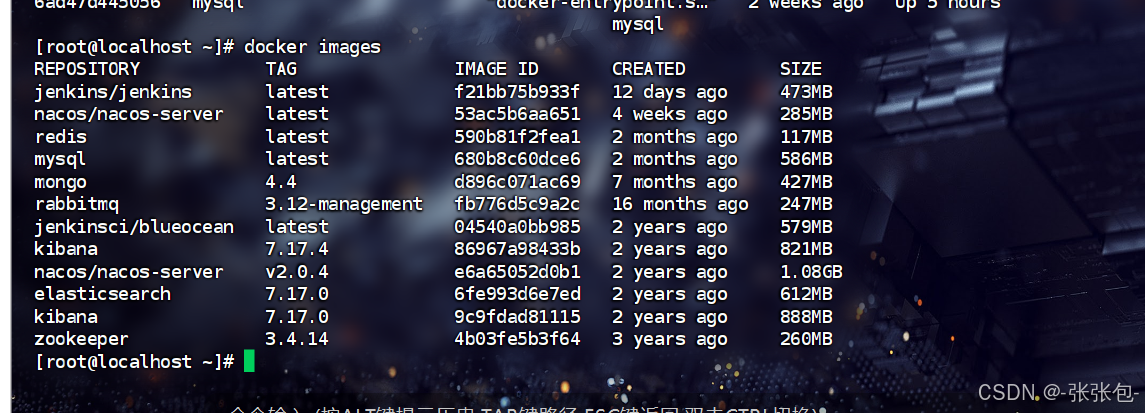Click size value 1.08GB

tap(811, 272)
